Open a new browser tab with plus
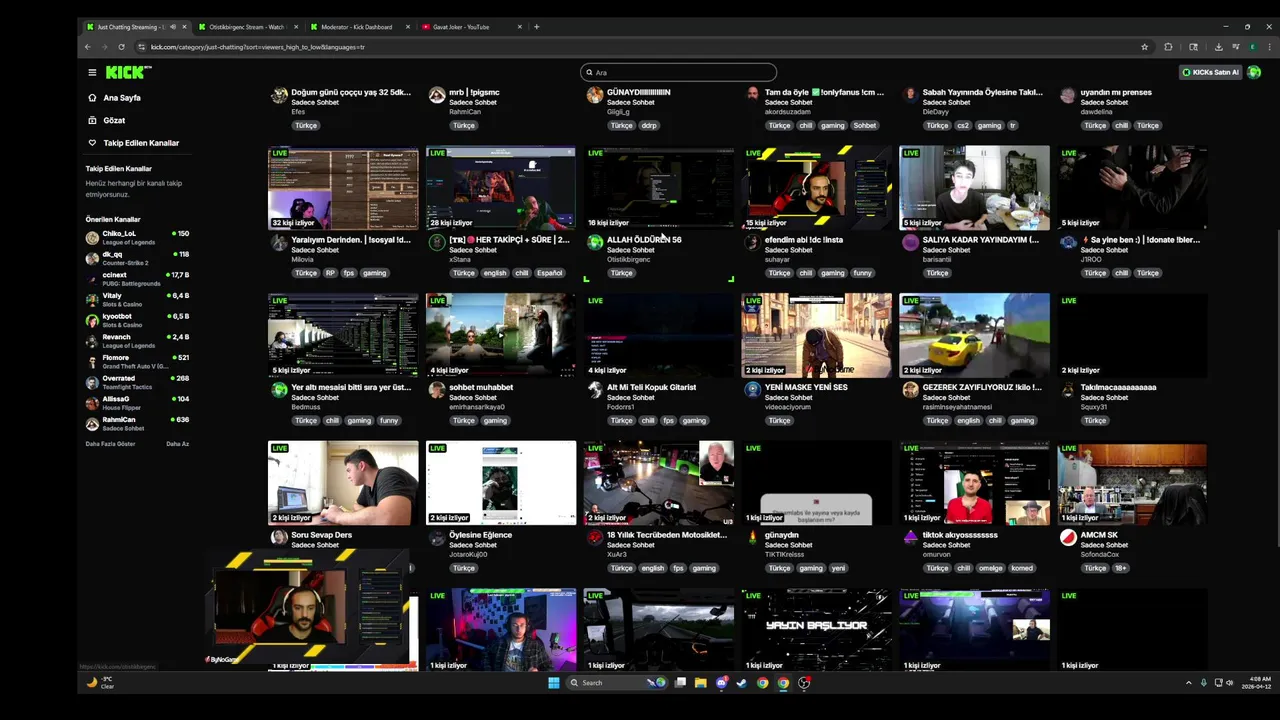Viewport: 1280px width, 720px height. 536,27
